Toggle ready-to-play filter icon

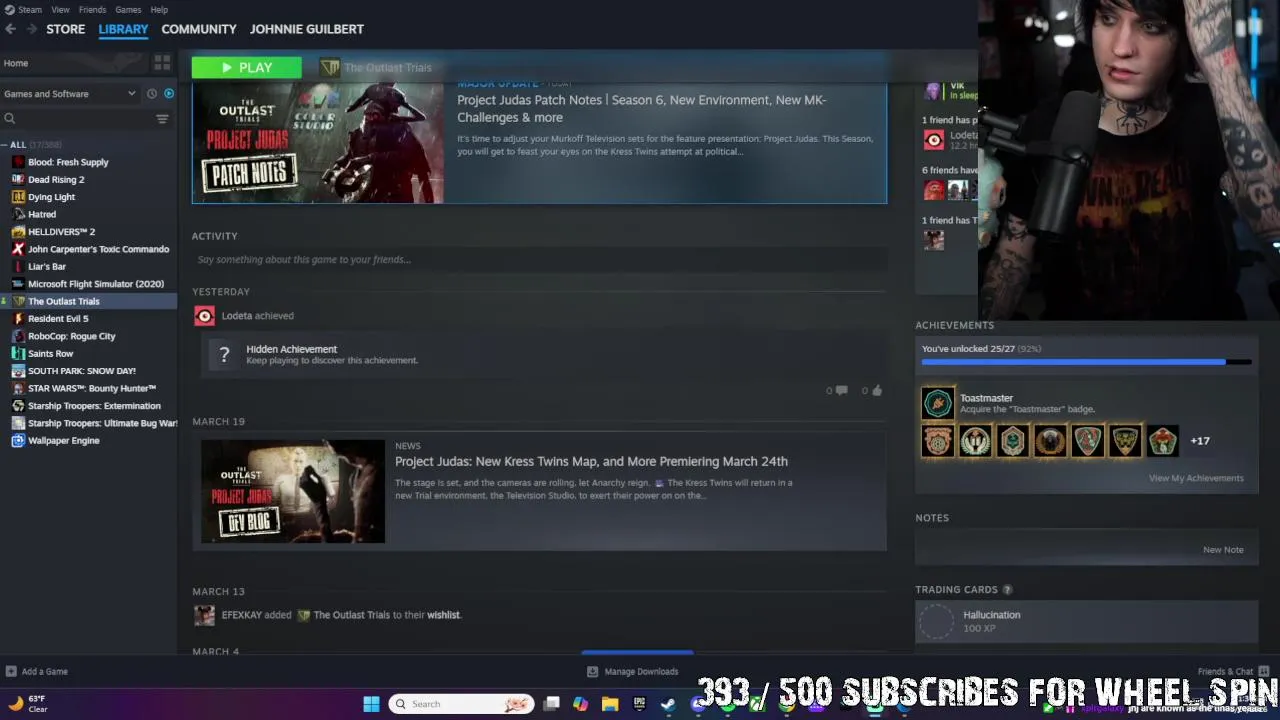(169, 94)
